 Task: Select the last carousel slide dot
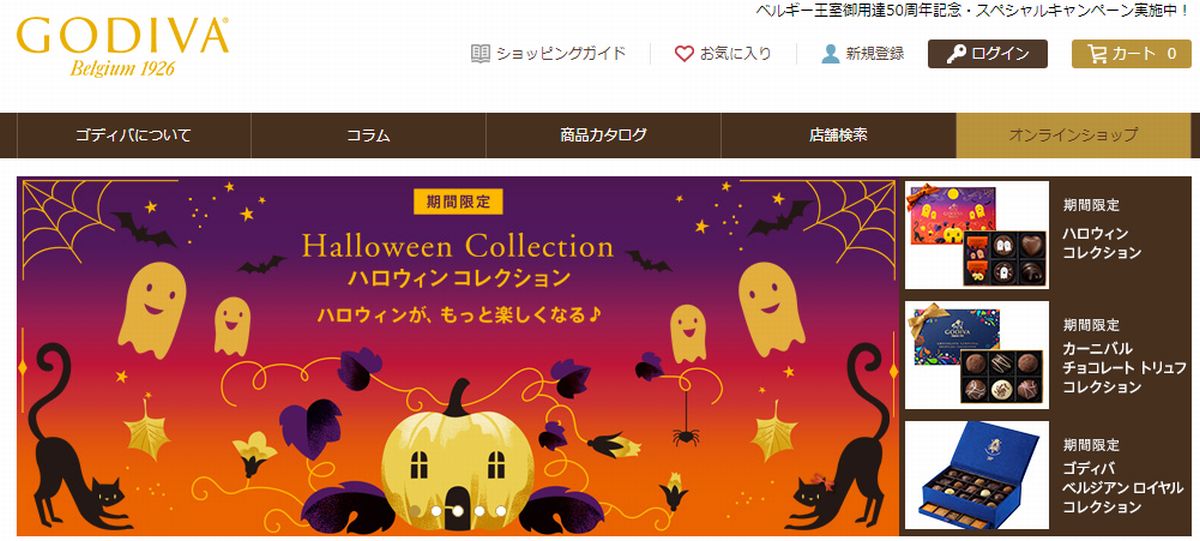point(500,511)
